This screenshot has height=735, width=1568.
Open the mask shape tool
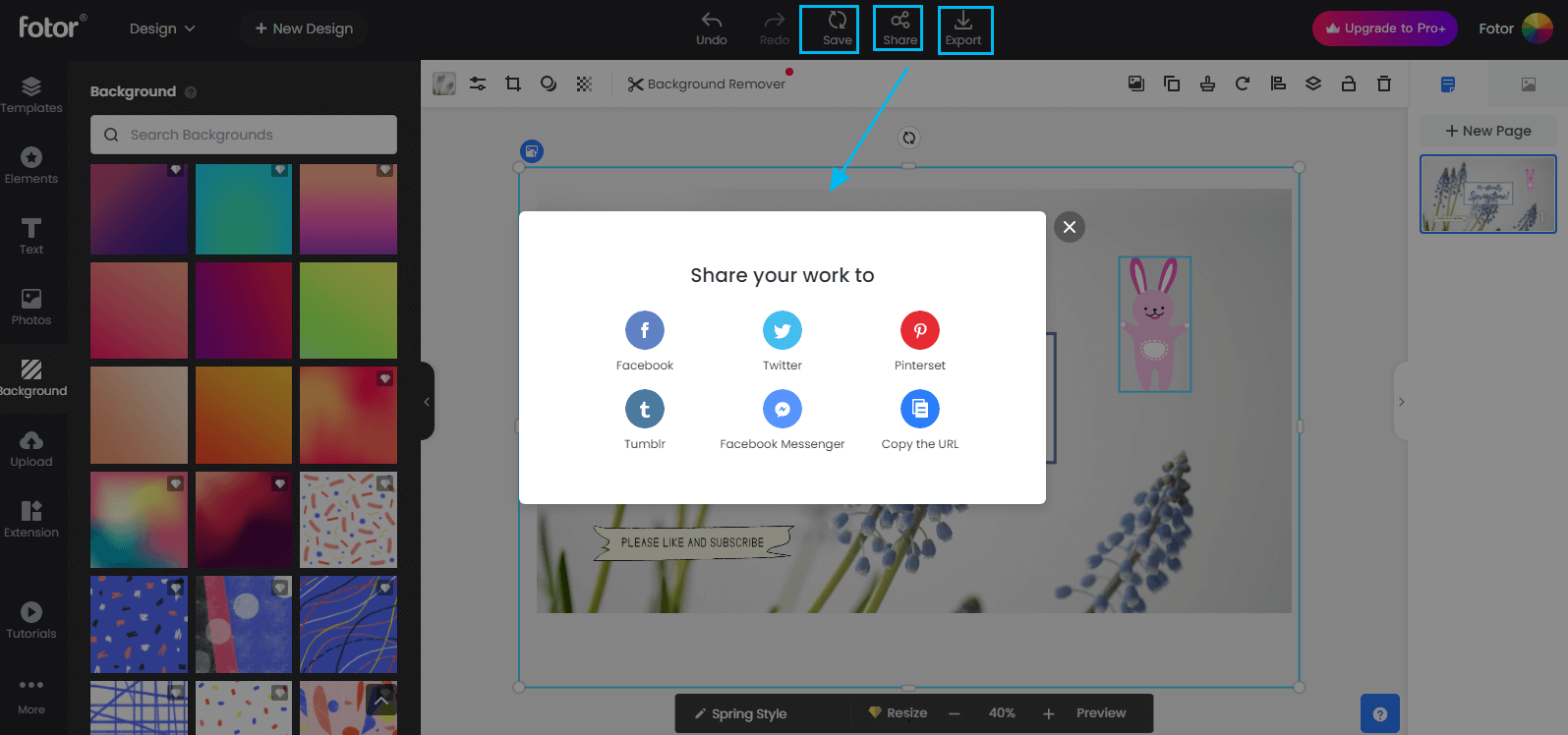(x=549, y=84)
